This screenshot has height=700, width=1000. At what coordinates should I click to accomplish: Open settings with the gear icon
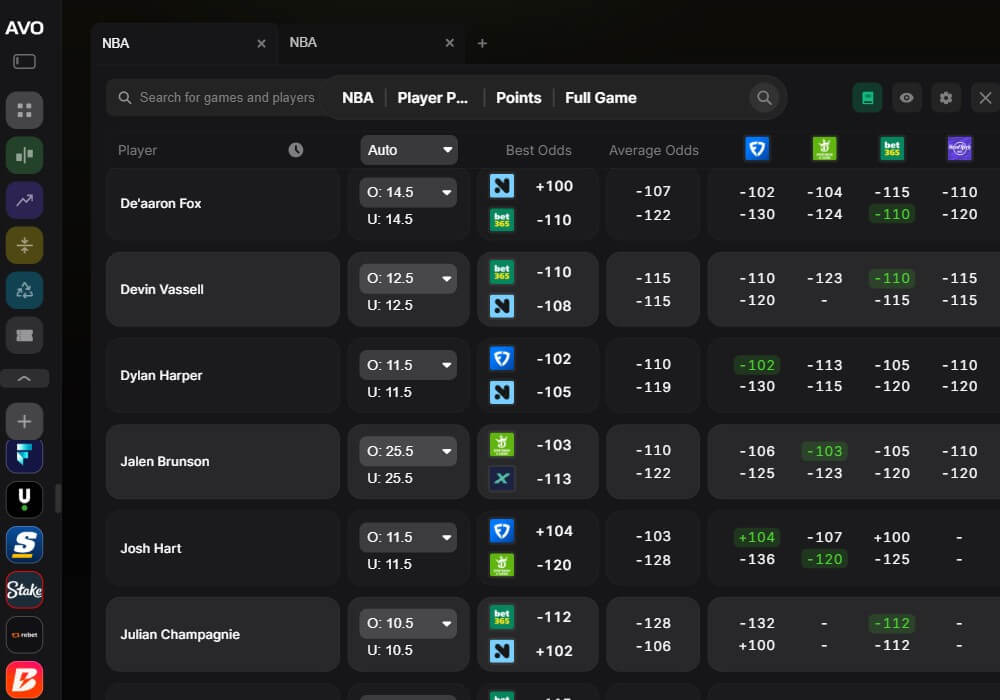click(x=946, y=98)
